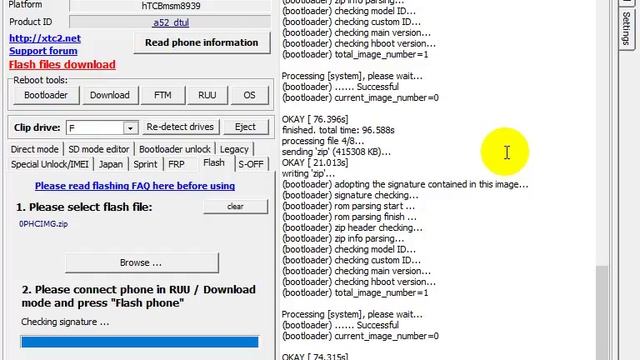Click 'Checking signature …' status text

(x=65, y=322)
